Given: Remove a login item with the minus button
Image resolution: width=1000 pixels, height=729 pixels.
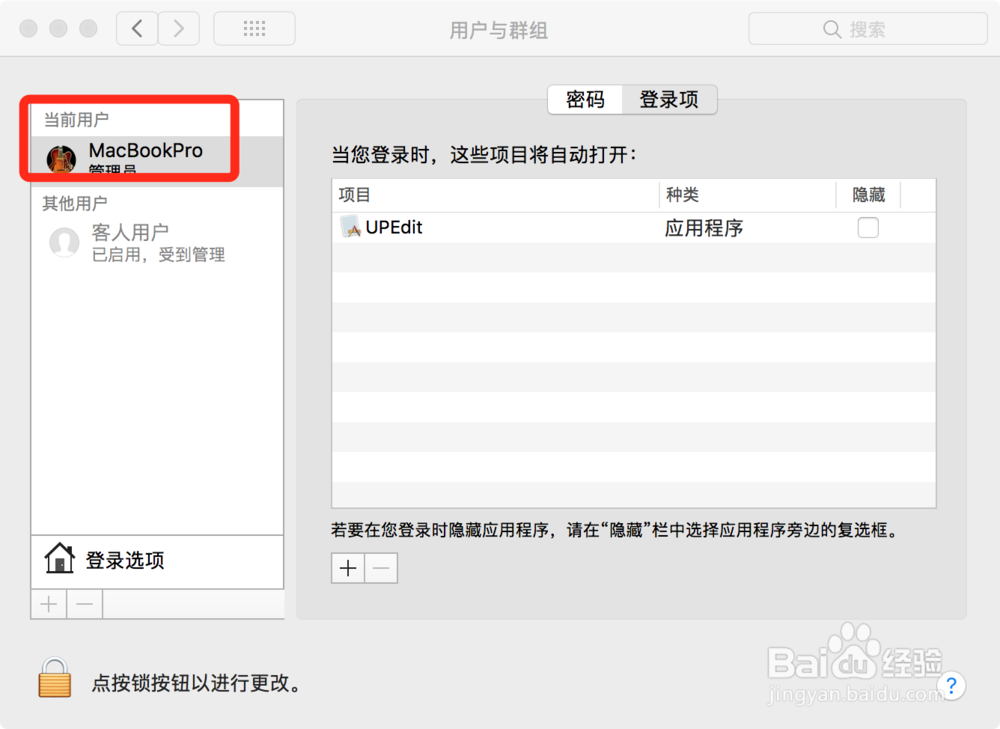Looking at the screenshot, I should [381, 568].
